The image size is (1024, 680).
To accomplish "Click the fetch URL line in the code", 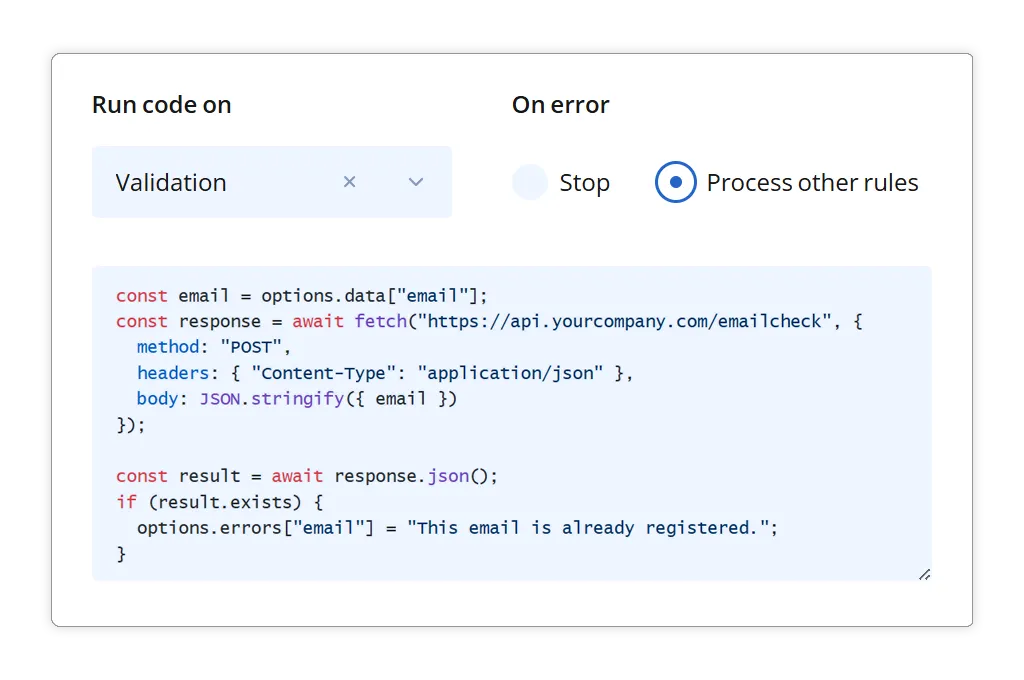I will [489, 321].
